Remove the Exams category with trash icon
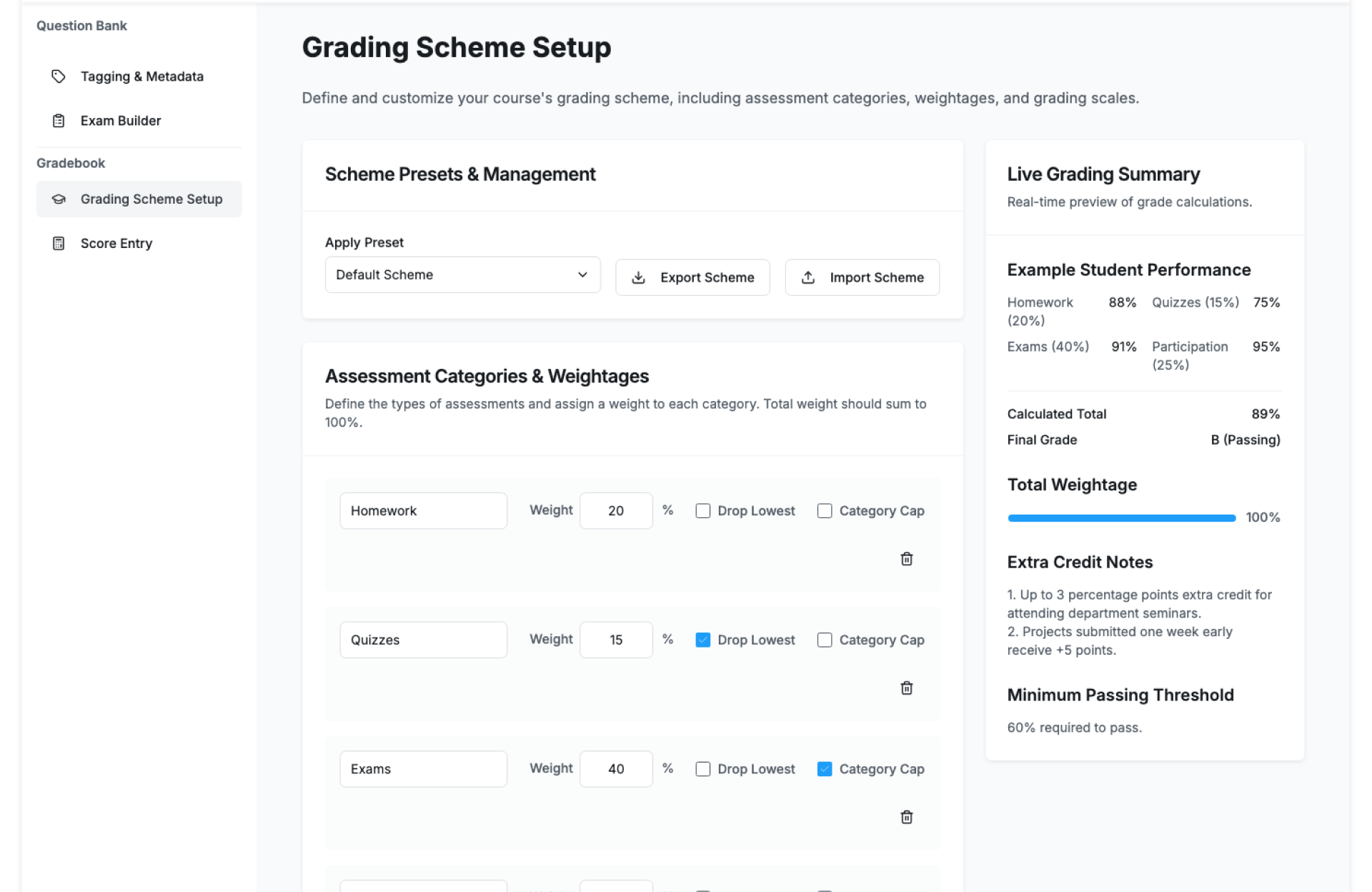Image resolution: width=1372 pixels, height=892 pixels. (x=906, y=817)
